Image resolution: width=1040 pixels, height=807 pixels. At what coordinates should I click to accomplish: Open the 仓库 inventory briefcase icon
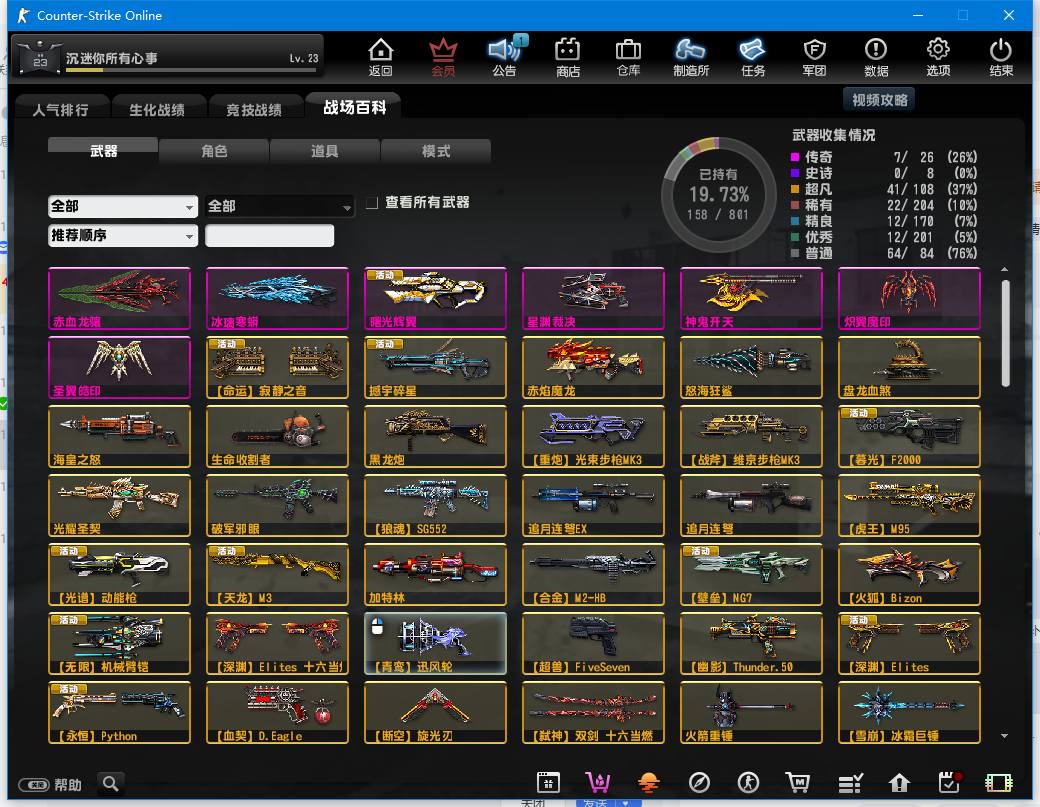[x=628, y=57]
